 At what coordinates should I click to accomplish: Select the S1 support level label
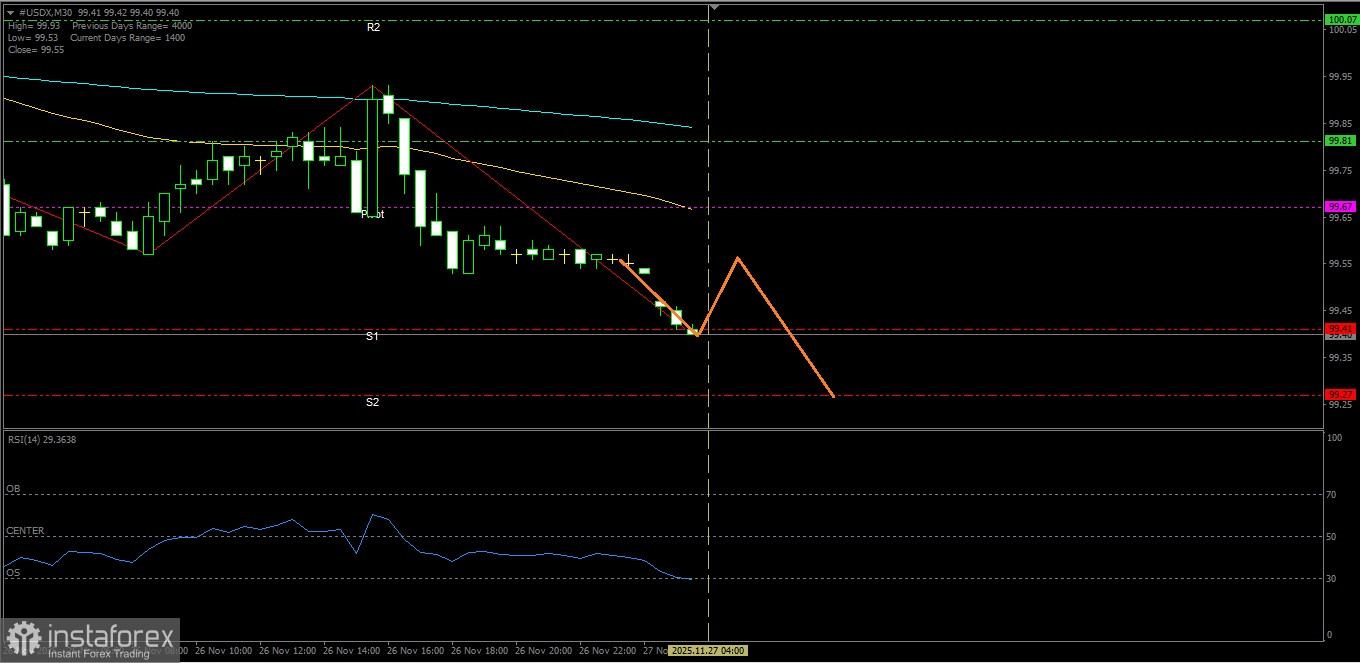click(373, 337)
